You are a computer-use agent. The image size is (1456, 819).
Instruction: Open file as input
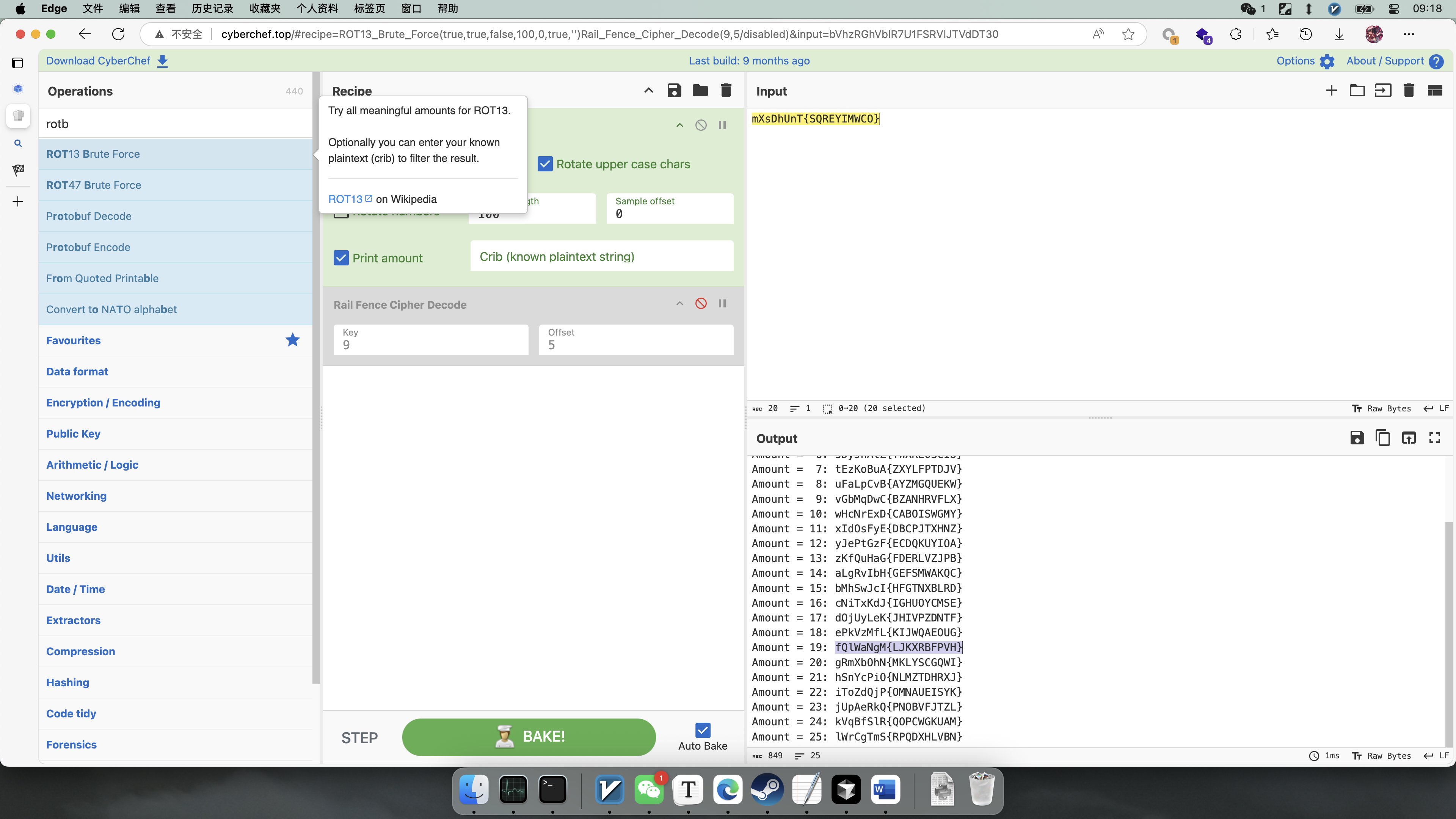click(1383, 91)
